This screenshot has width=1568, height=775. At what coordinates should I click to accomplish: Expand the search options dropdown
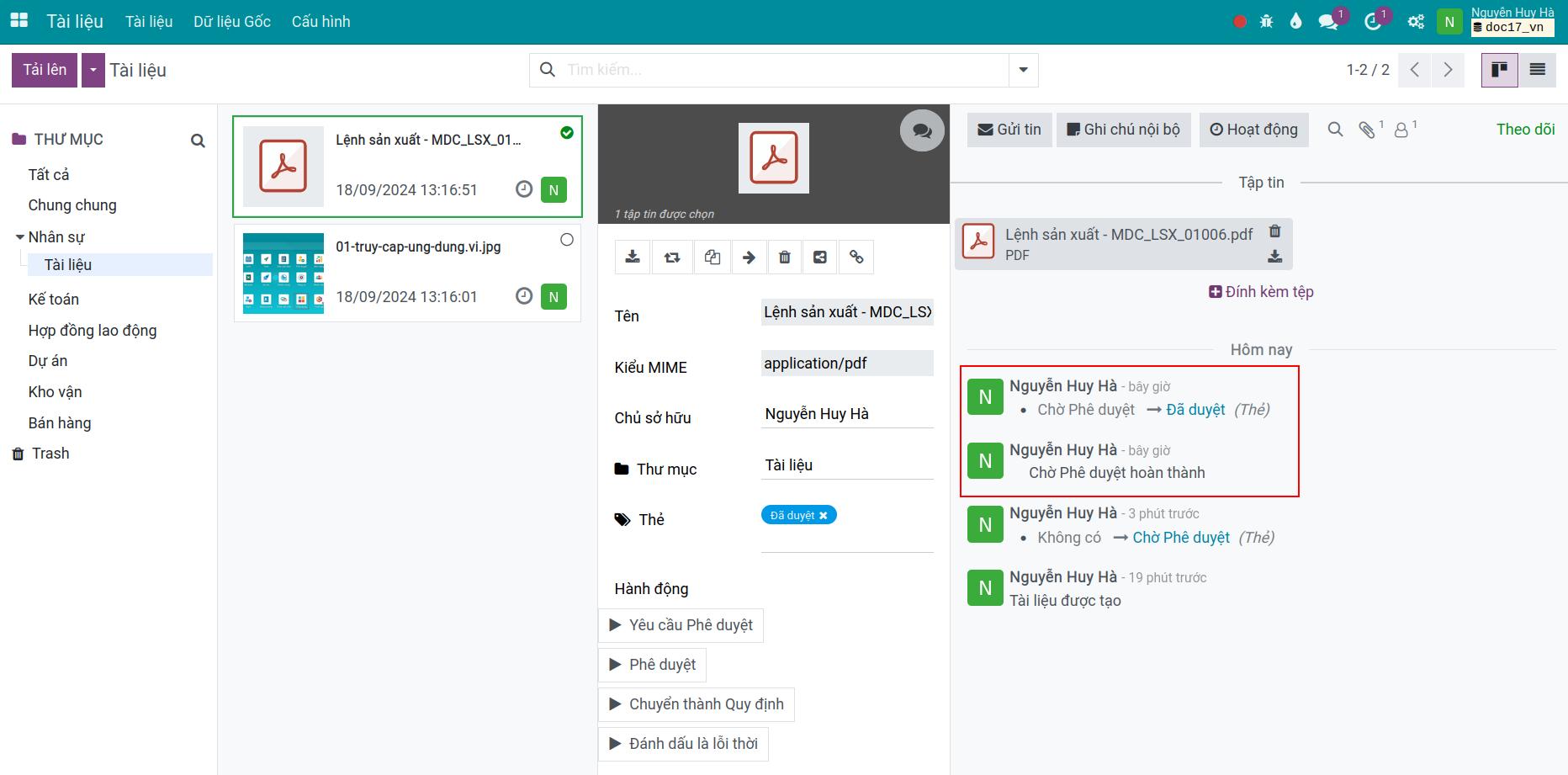[1024, 70]
